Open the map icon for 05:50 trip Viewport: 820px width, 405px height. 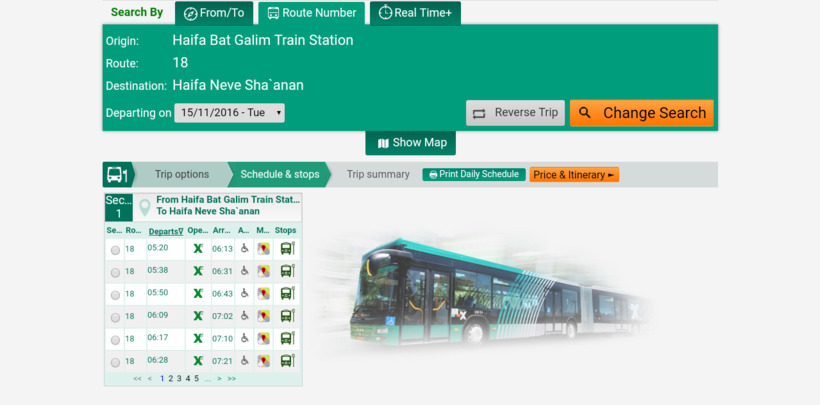point(264,294)
